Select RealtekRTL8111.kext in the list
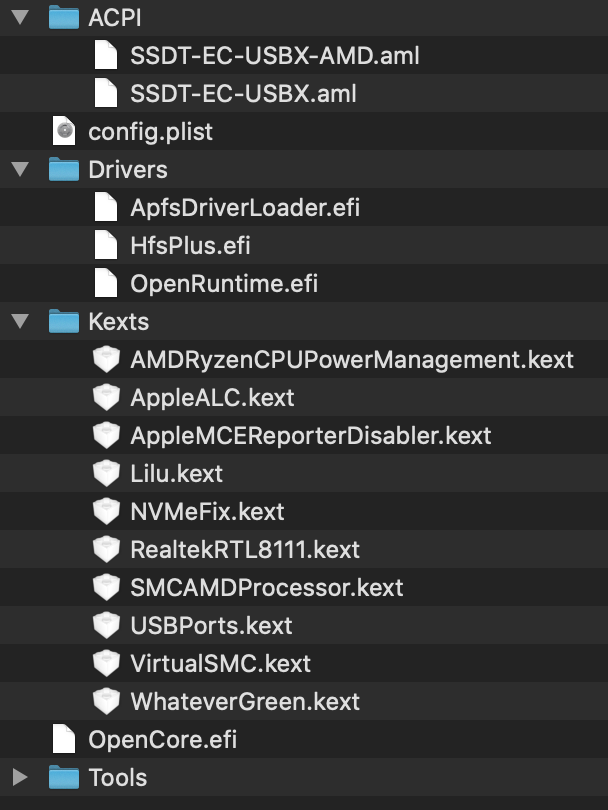 pos(245,549)
